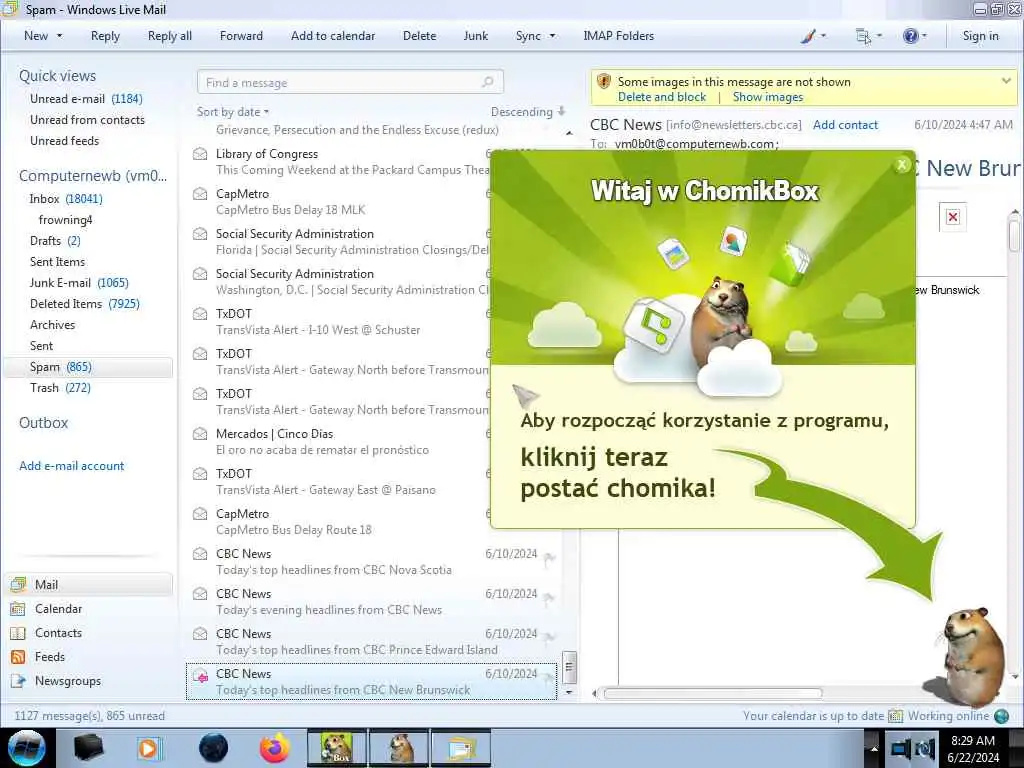Screen dimensions: 1024x768
Task: Open the Junk E-mail folder
Action: click(x=79, y=282)
